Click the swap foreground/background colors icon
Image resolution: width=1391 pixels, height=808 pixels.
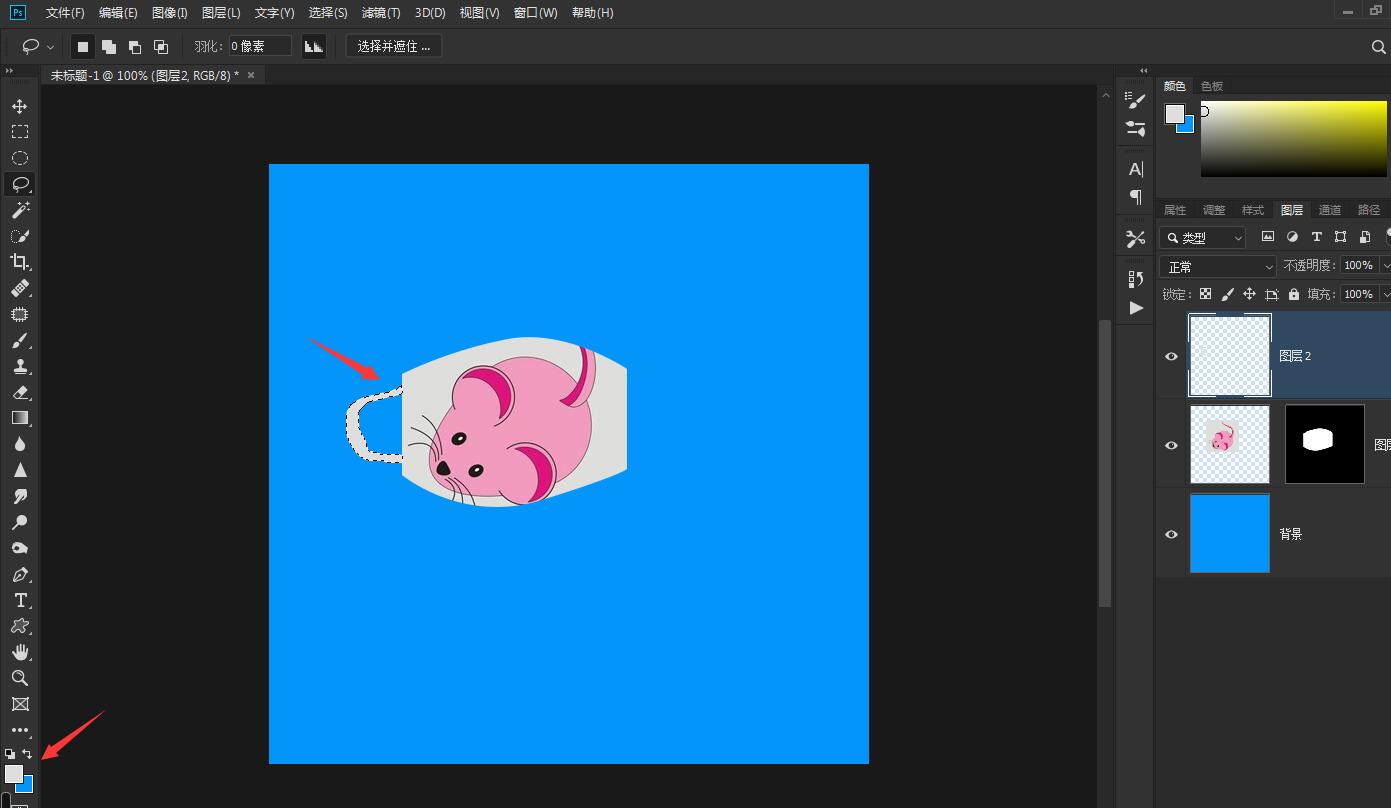click(28, 754)
